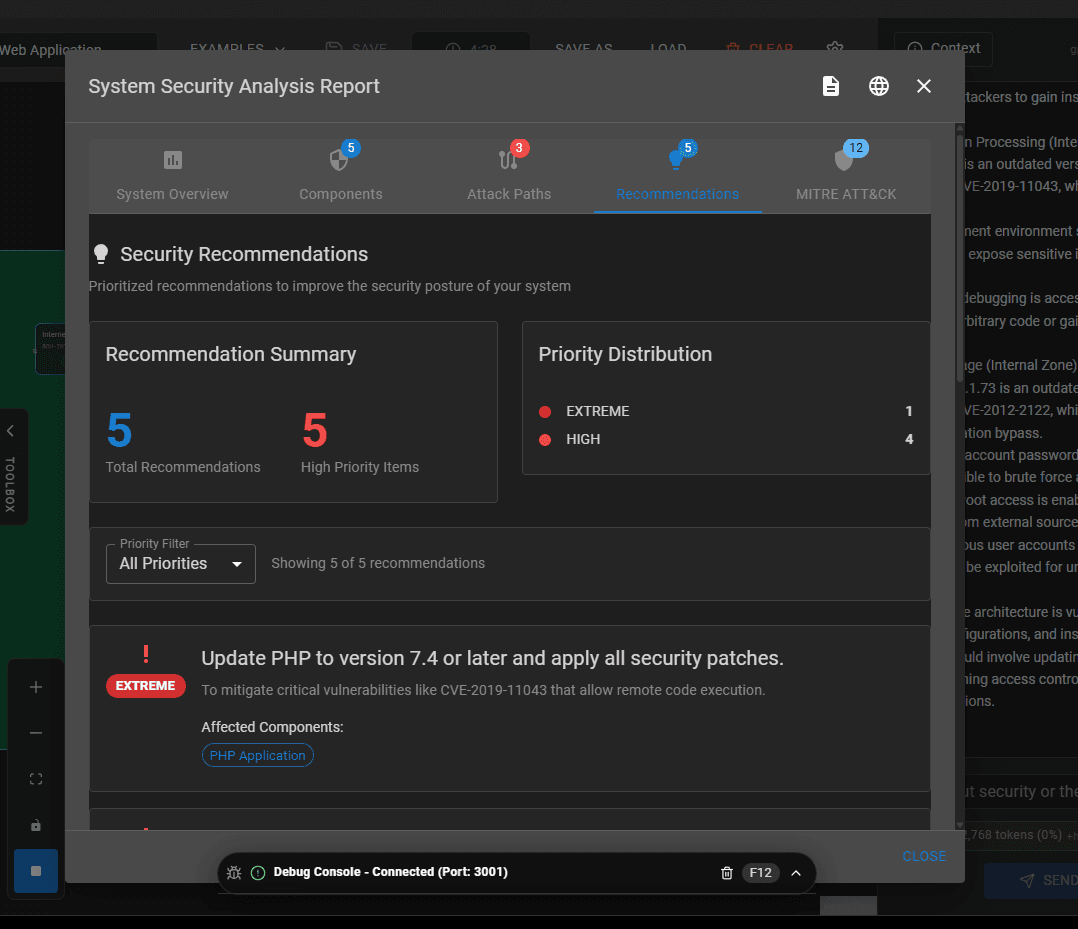Viewport: 1078px width, 929px height.
Task: Click the green connection status icon
Action: point(258,873)
